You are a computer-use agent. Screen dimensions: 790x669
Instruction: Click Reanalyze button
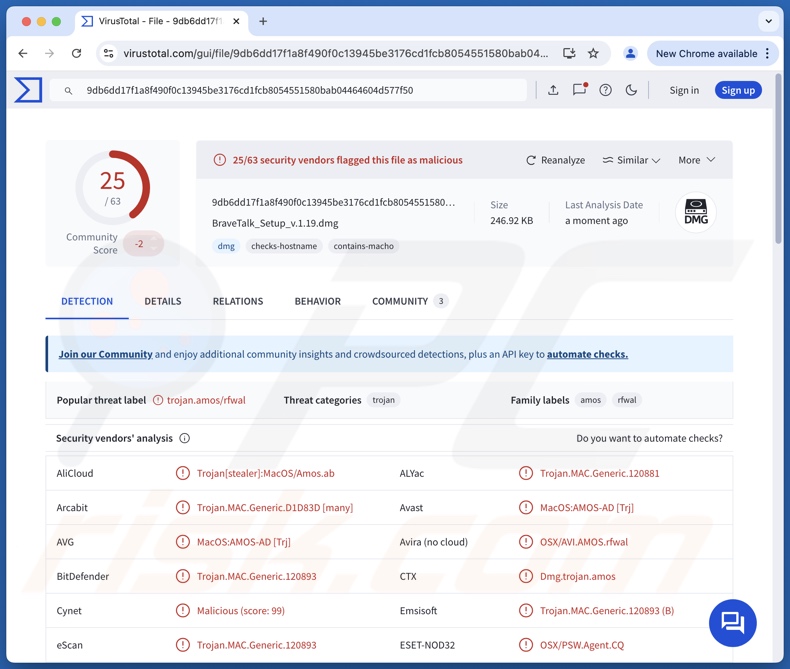pyautogui.click(x=555, y=160)
